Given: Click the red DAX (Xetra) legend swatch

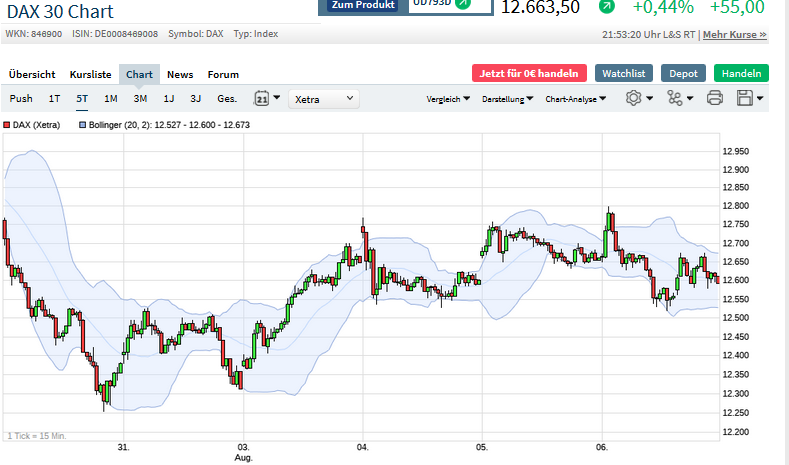Looking at the screenshot, I should pos(6,125).
